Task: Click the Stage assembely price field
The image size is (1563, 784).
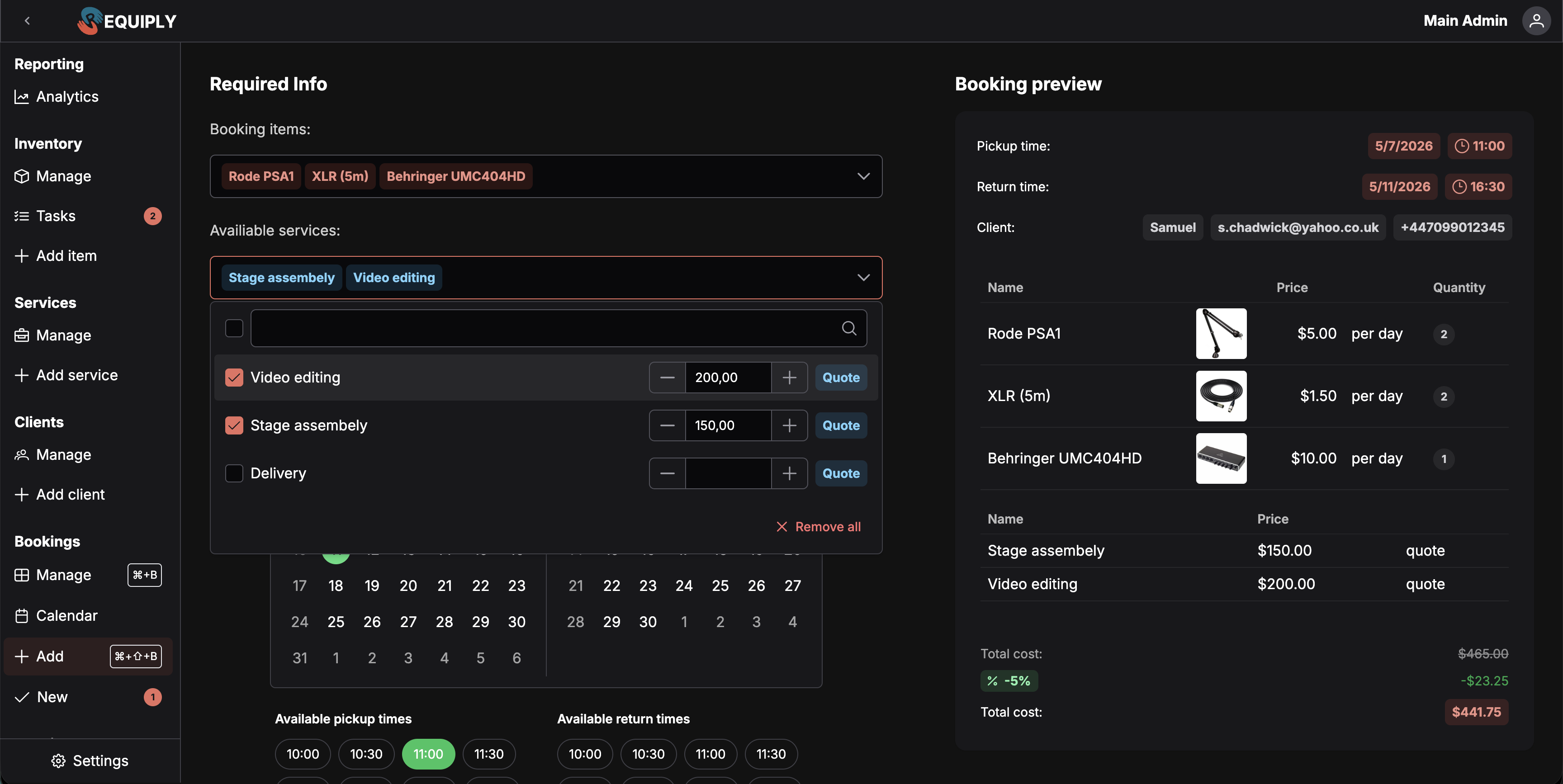Action: 728,425
